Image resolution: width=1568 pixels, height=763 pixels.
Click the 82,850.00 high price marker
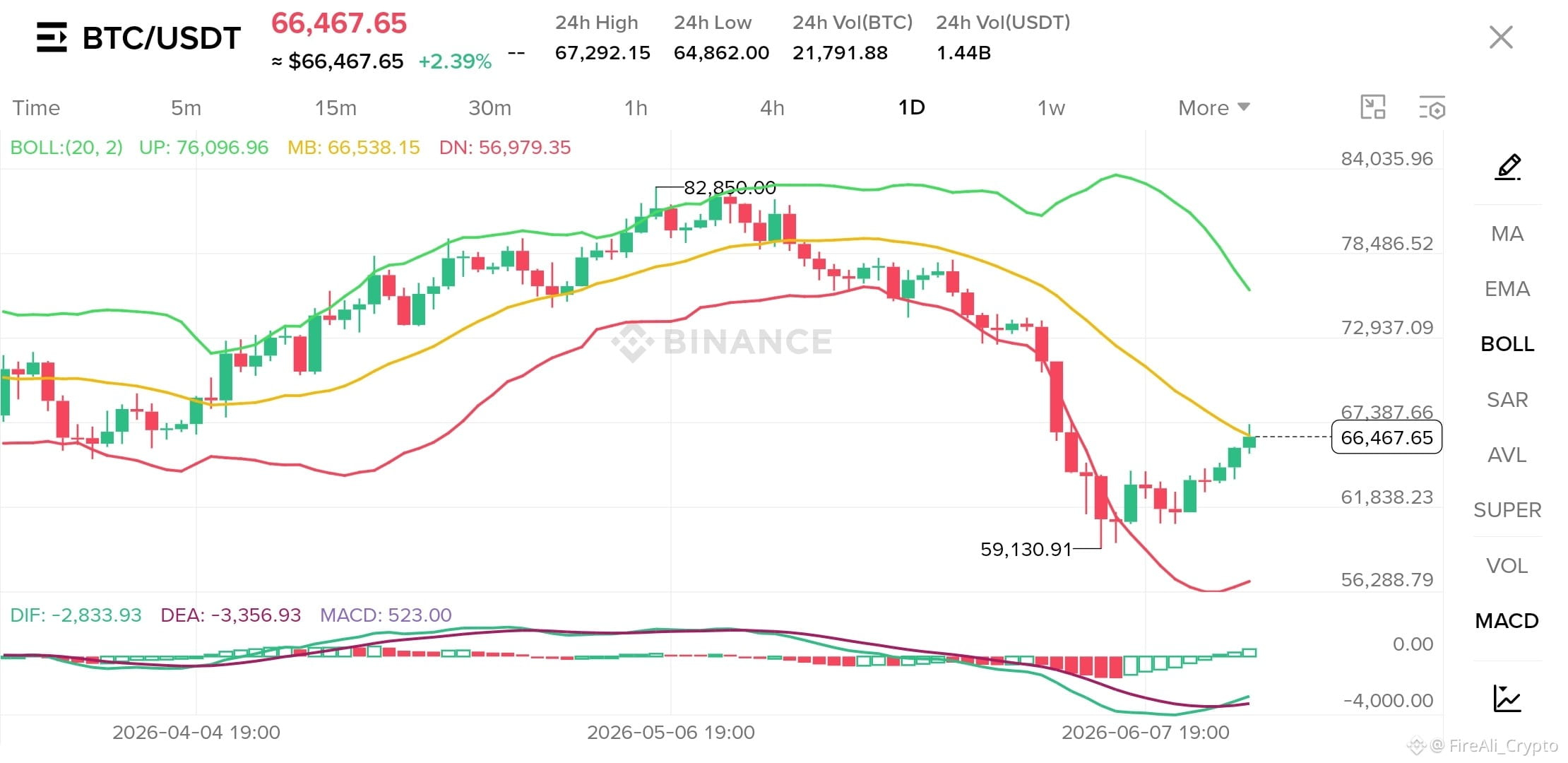[x=730, y=188]
